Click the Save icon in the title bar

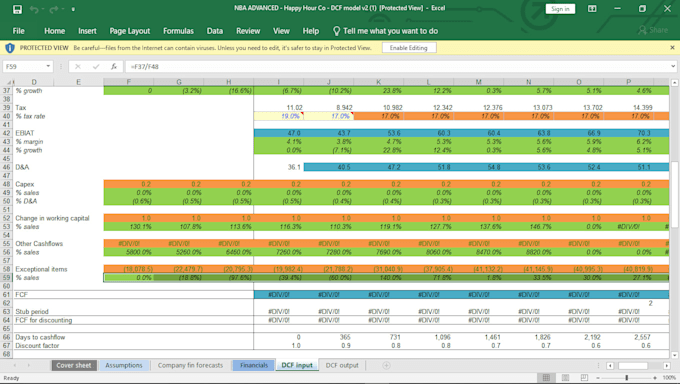point(17,9)
